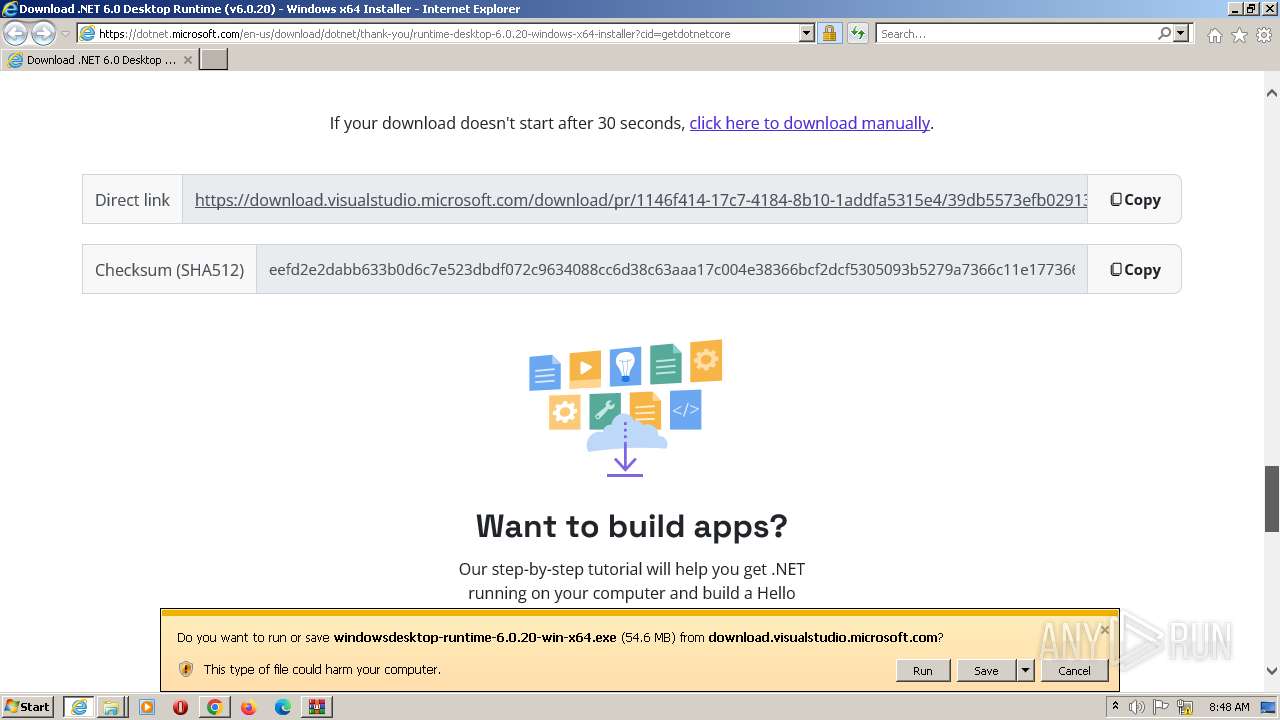Open the Direct link download URL

coord(641,200)
